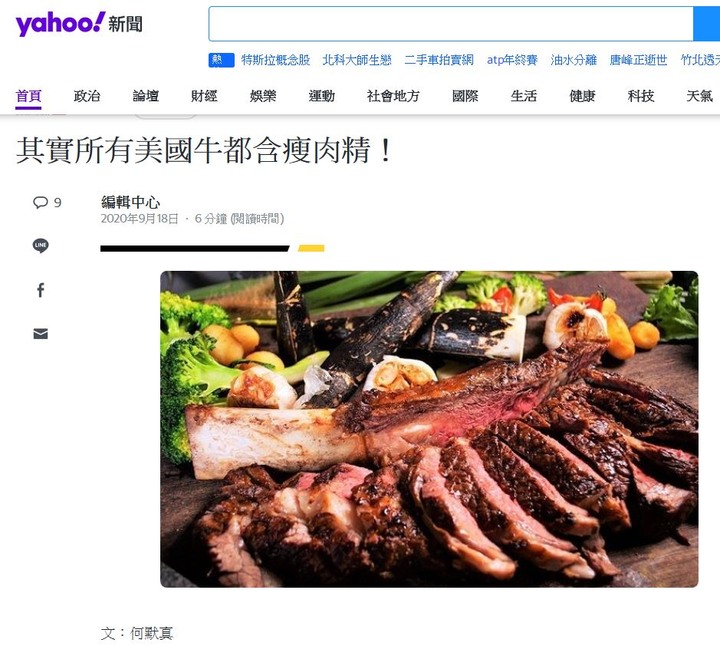
Task: Click trending topic 唐峰正逝世
Action: (638, 60)
